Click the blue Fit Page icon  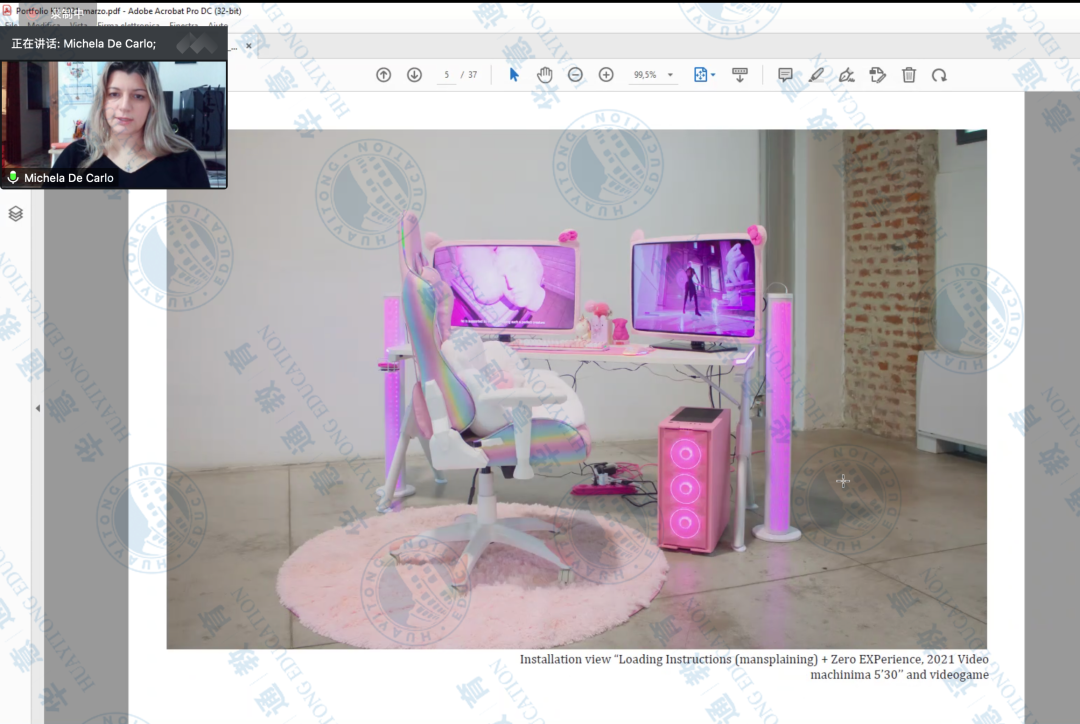pyautogui.click(x=700, y=75)
